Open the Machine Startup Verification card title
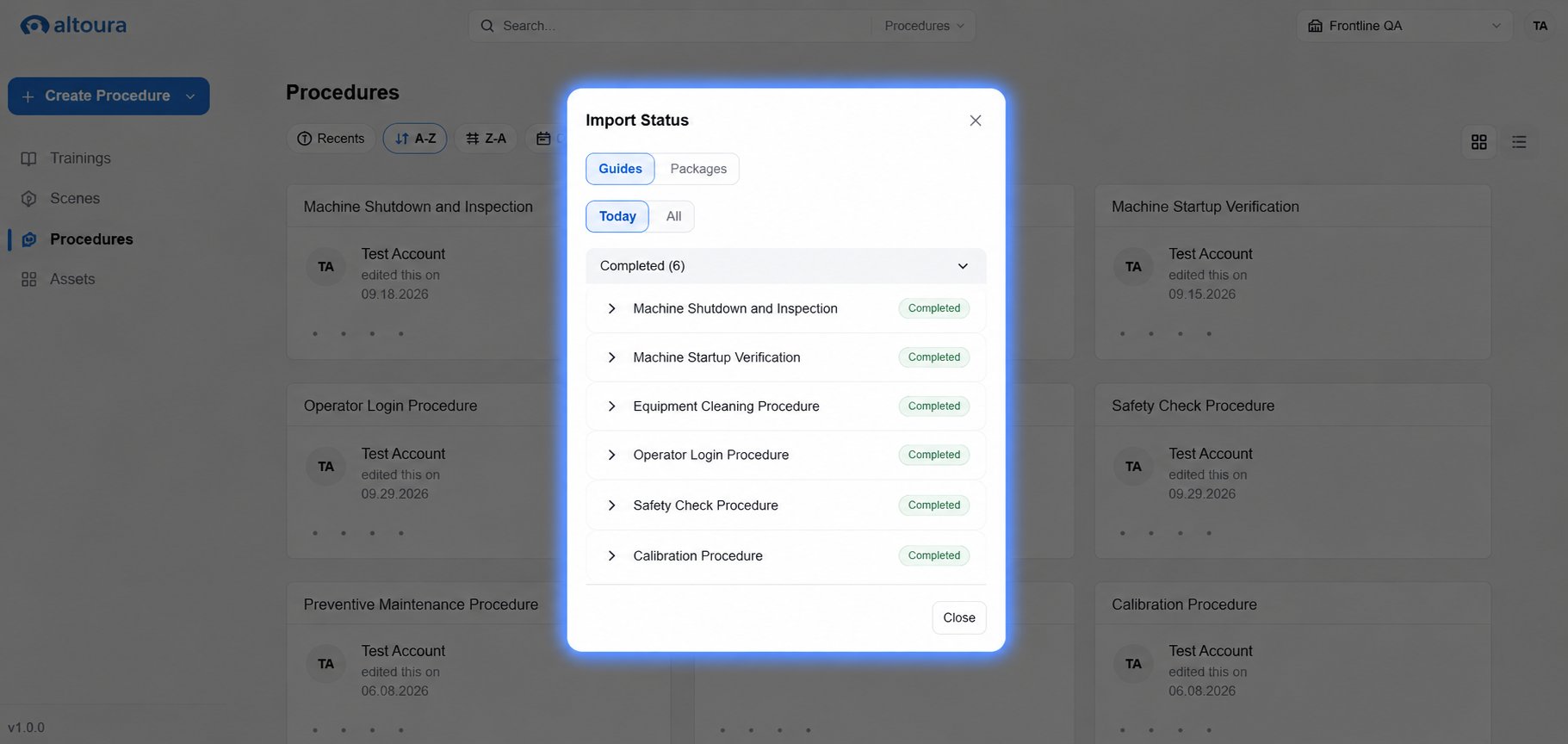Image resolution: width=1568 pixels, height=744 pixels. pyautogui.click(x=1205, y=207)
